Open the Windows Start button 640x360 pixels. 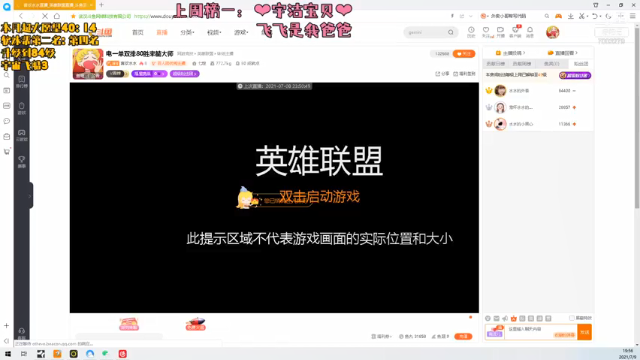pyautogui.click(x=7, y=354)
